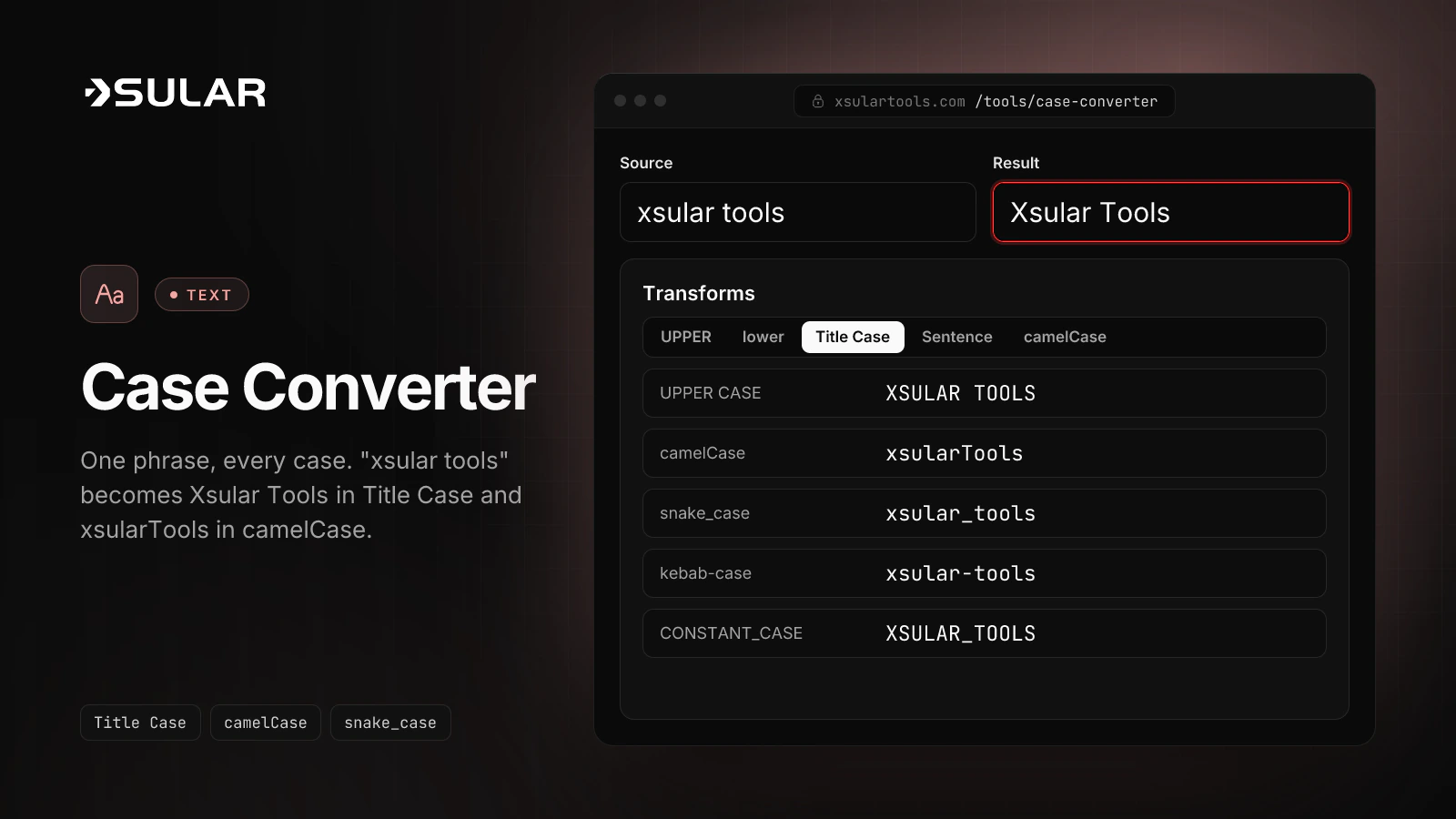Click the Source input field
The width and height of the screenshot is (1456, 819).
(x=798, y=212)
